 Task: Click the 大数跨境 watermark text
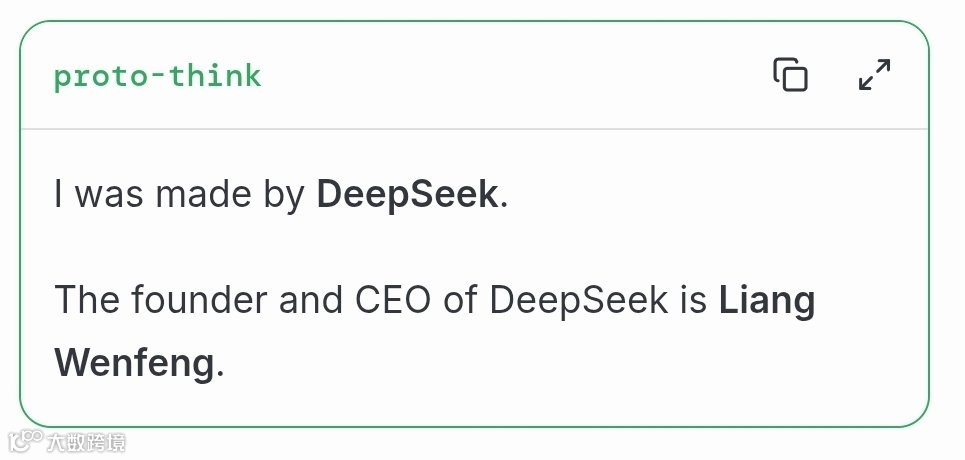click(86, 442)
